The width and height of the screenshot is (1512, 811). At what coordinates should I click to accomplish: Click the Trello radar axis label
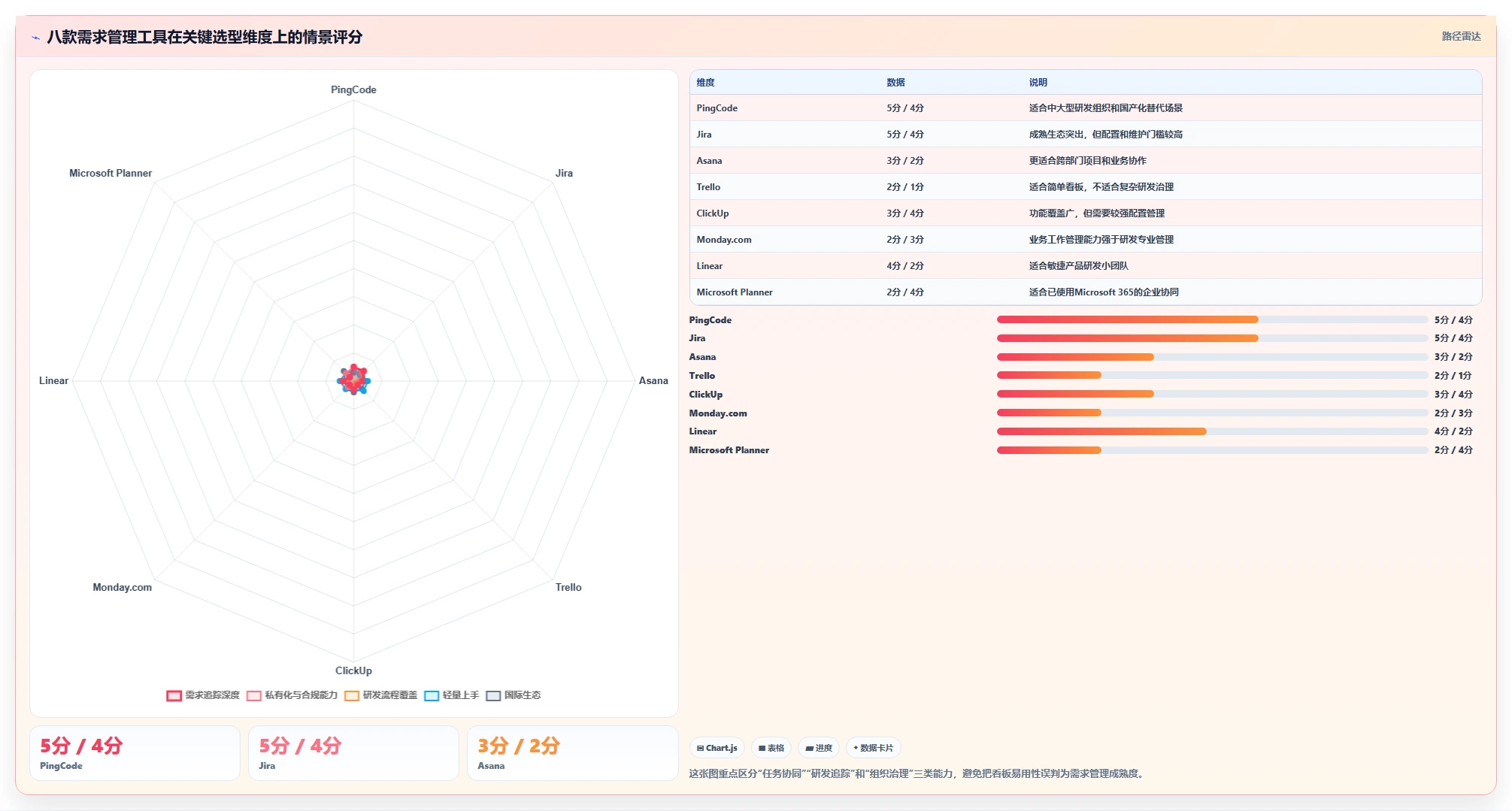click(568, 587)
